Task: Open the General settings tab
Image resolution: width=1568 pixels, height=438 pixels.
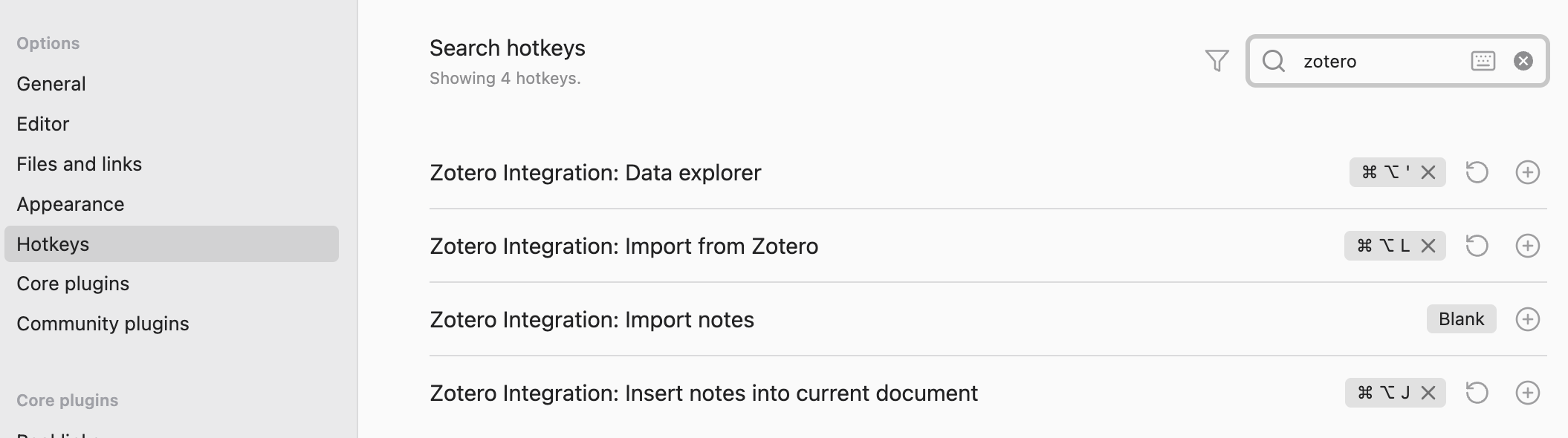Action: coord(51,84)
